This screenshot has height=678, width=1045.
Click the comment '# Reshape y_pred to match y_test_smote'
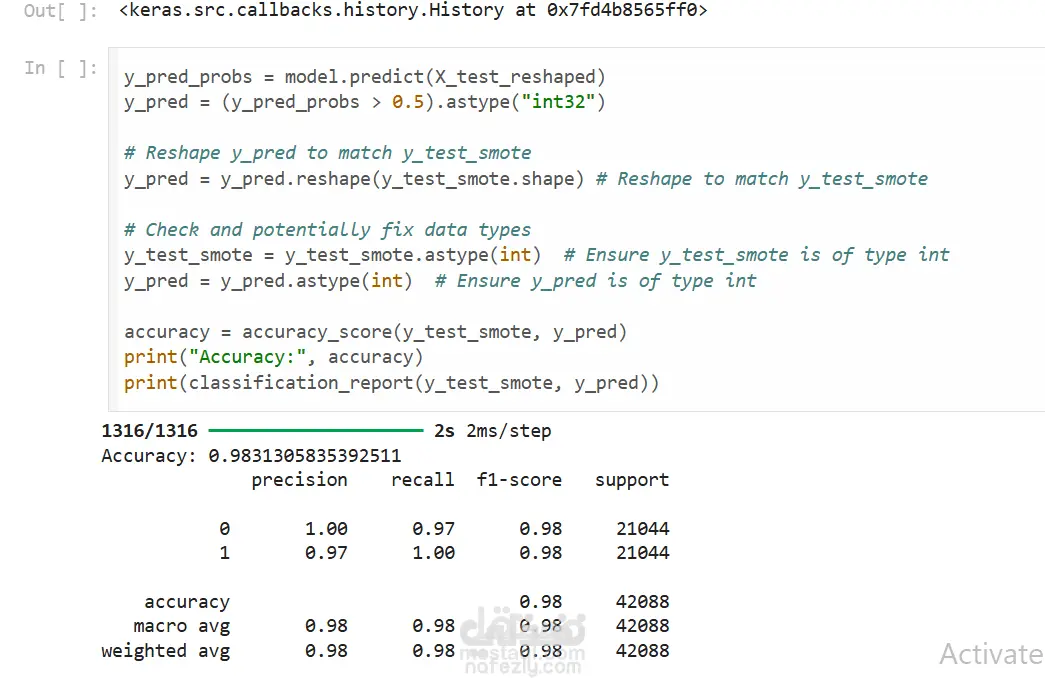tap(328, 153)
